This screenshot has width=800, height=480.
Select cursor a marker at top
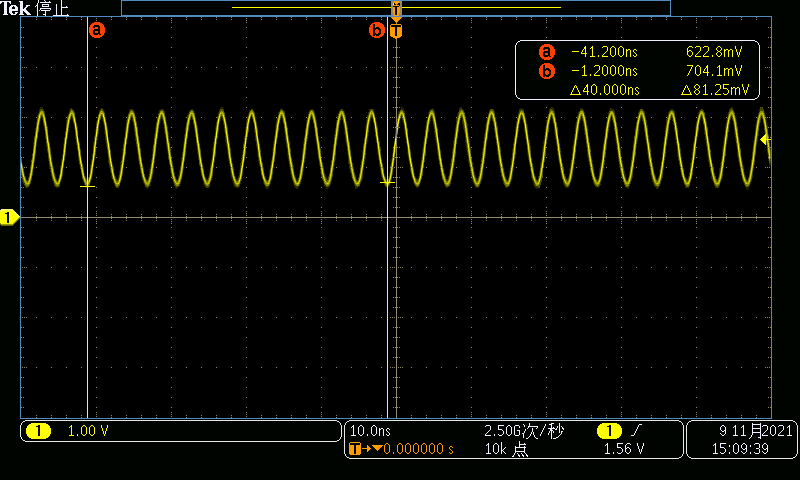tap(97, 30)
